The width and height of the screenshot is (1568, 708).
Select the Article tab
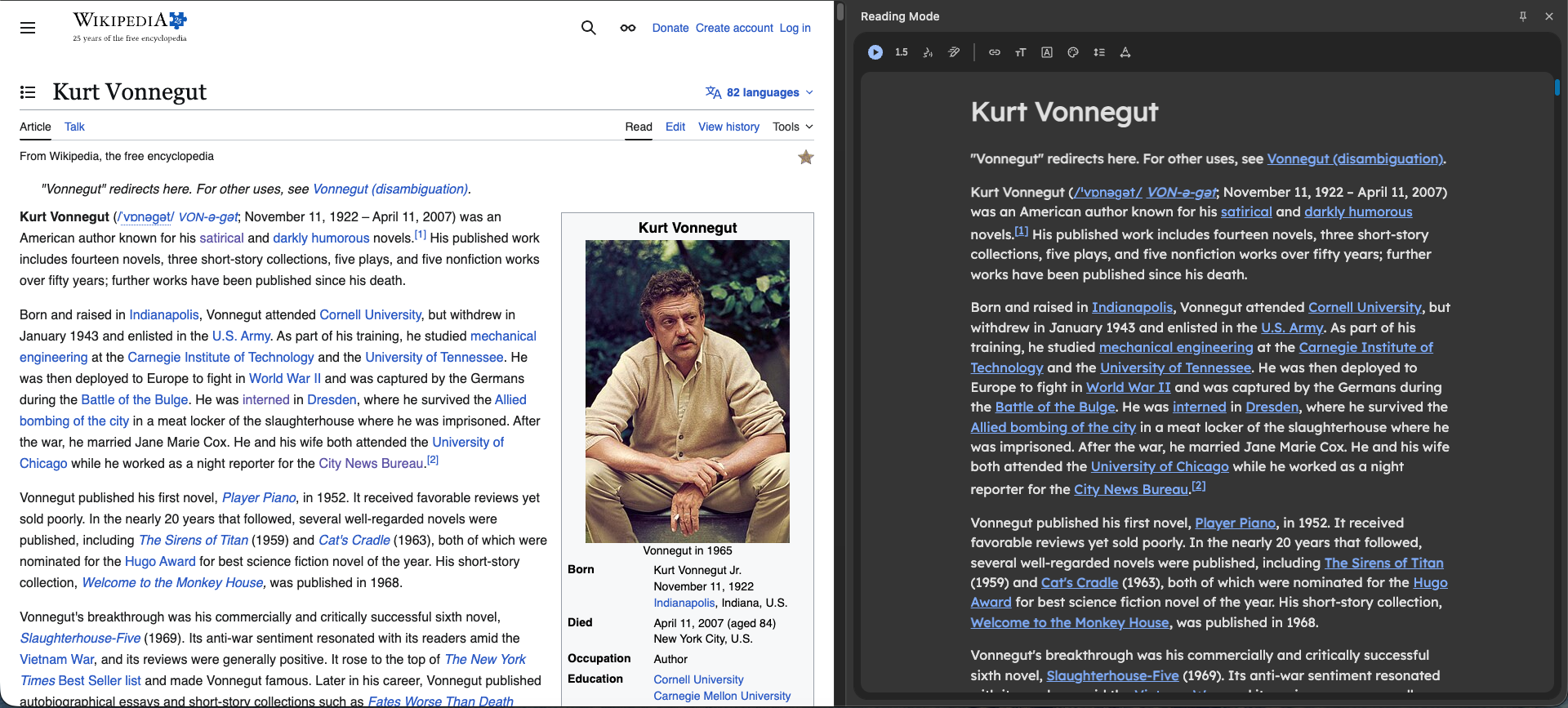point(35,127)
